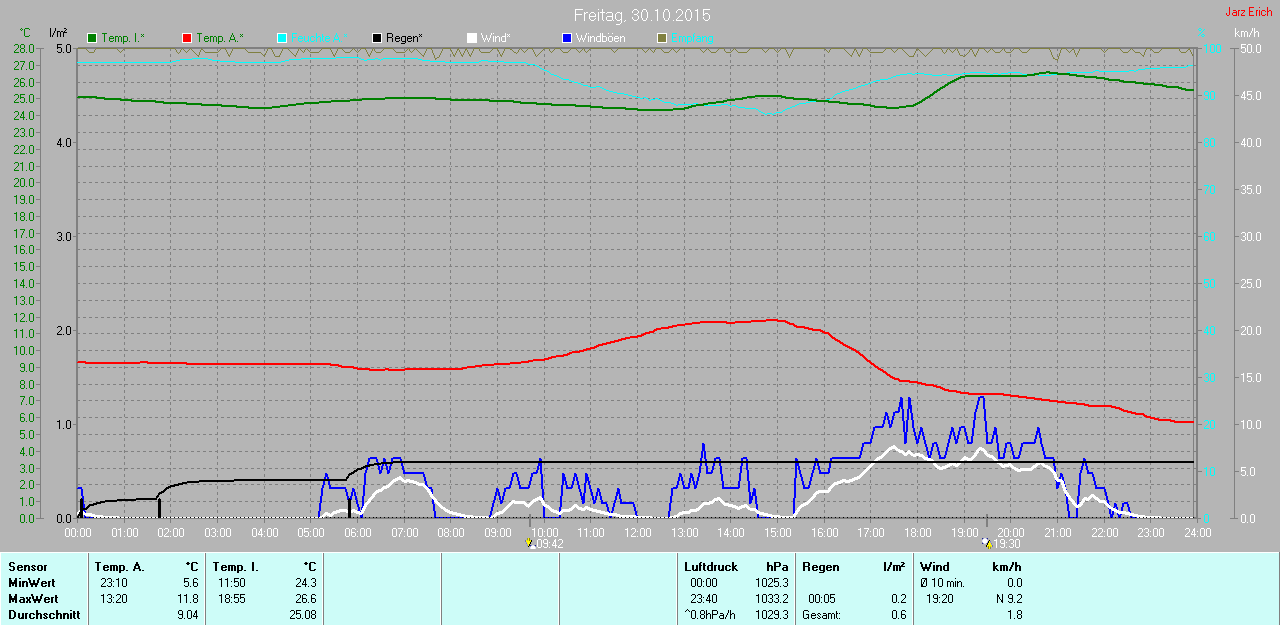Click the green Temp. I. legend swatch
1280x625 pixels.
point(93,38)
